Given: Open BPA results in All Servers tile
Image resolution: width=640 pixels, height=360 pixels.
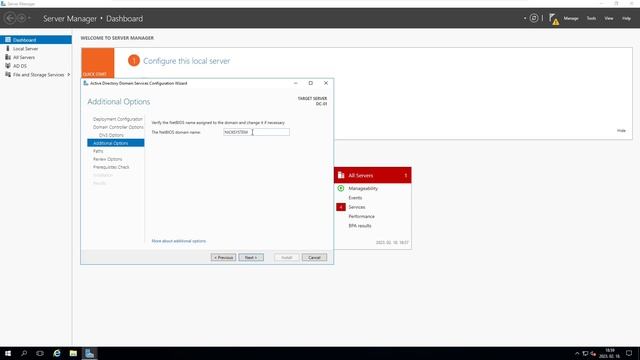Looking at the screenshot, I should tap(360, 226).
